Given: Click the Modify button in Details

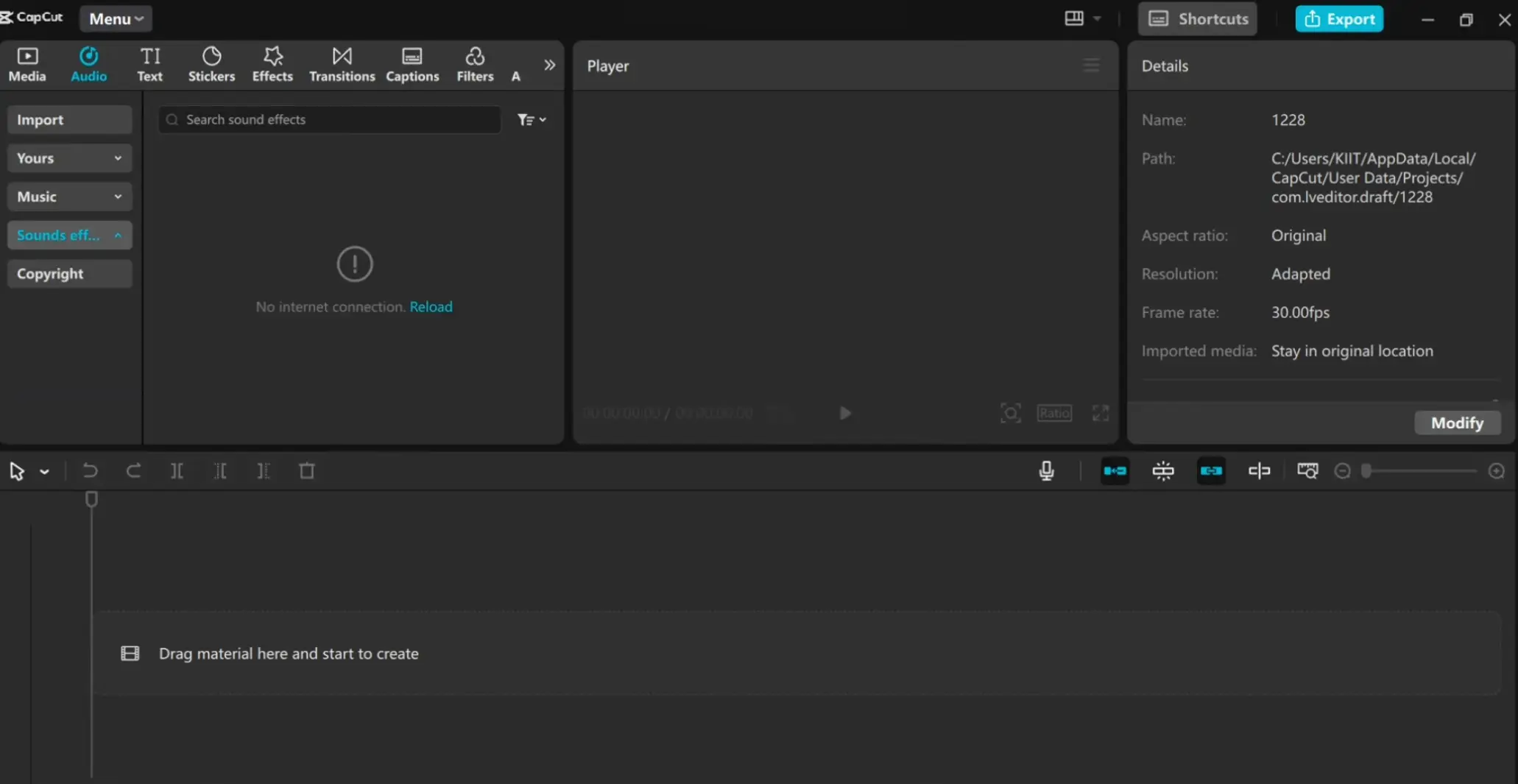Looking at the screenshot, I should 1457,423.
